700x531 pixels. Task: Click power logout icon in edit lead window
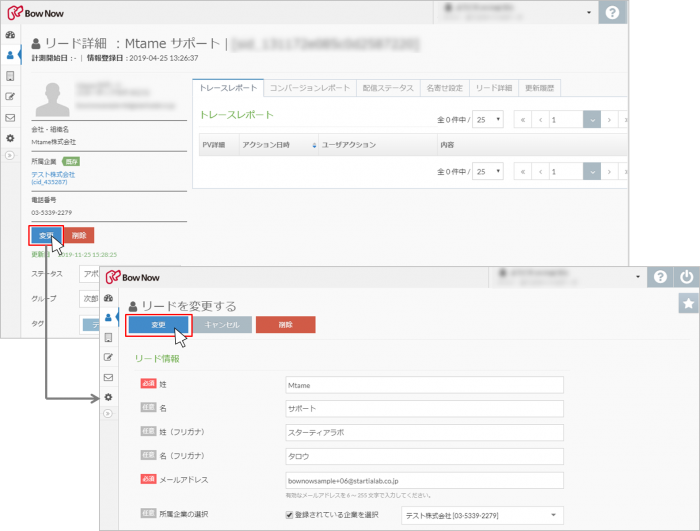(687, 277)
